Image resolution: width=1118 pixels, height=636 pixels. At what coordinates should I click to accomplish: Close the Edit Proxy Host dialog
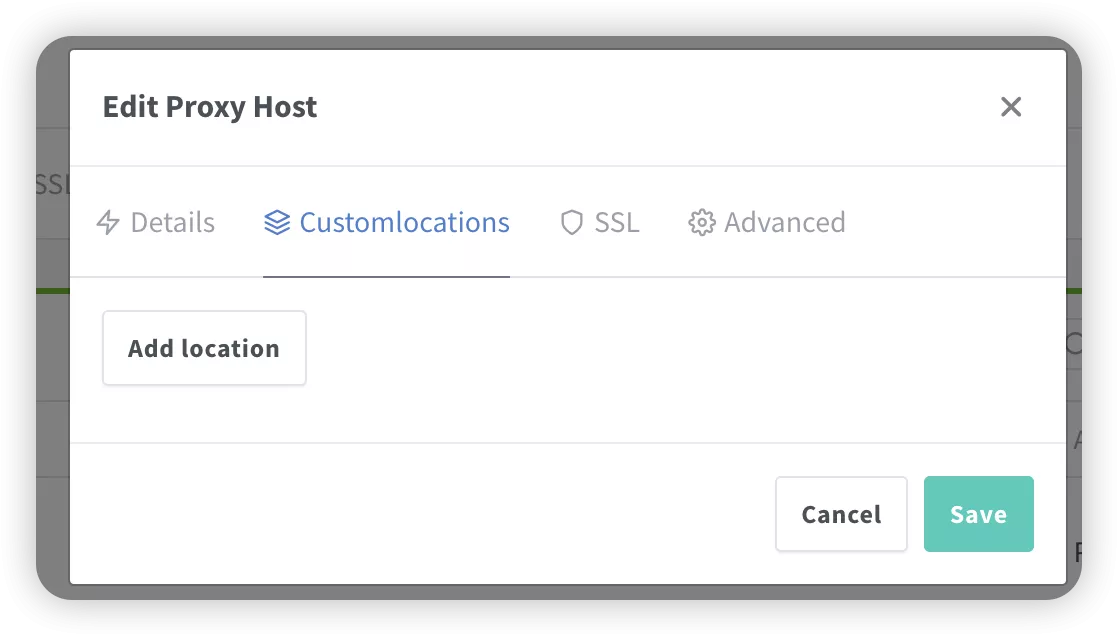1011,107
